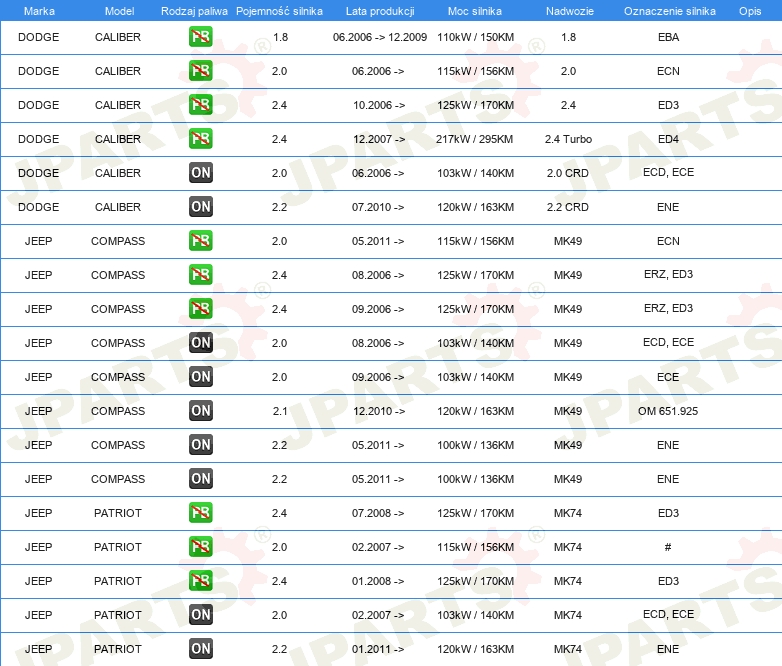Click production date 01.2008 ->
Image resolution: width=782 pixels, height=666 pixels.
tap(378, 581)
